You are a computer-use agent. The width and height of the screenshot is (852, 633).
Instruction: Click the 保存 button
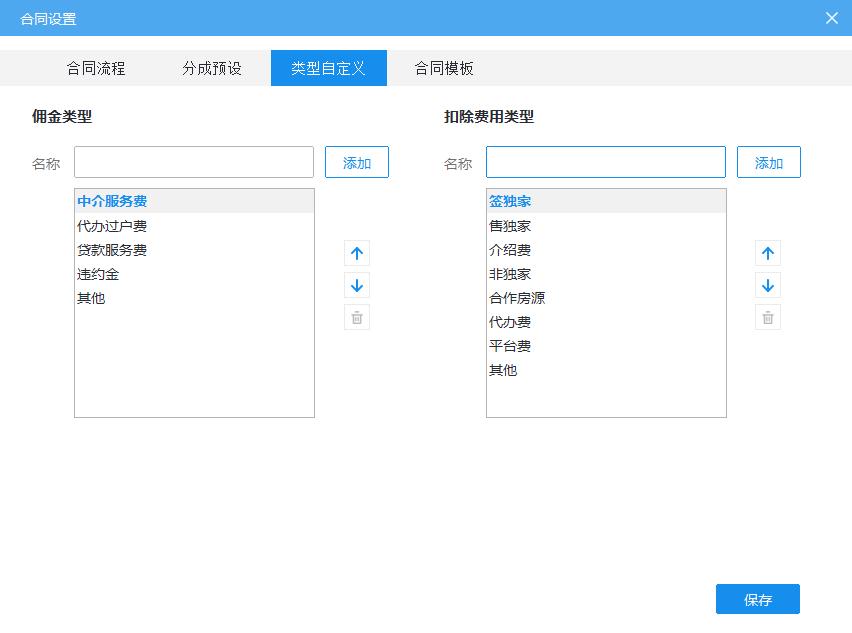coord(757,599)
